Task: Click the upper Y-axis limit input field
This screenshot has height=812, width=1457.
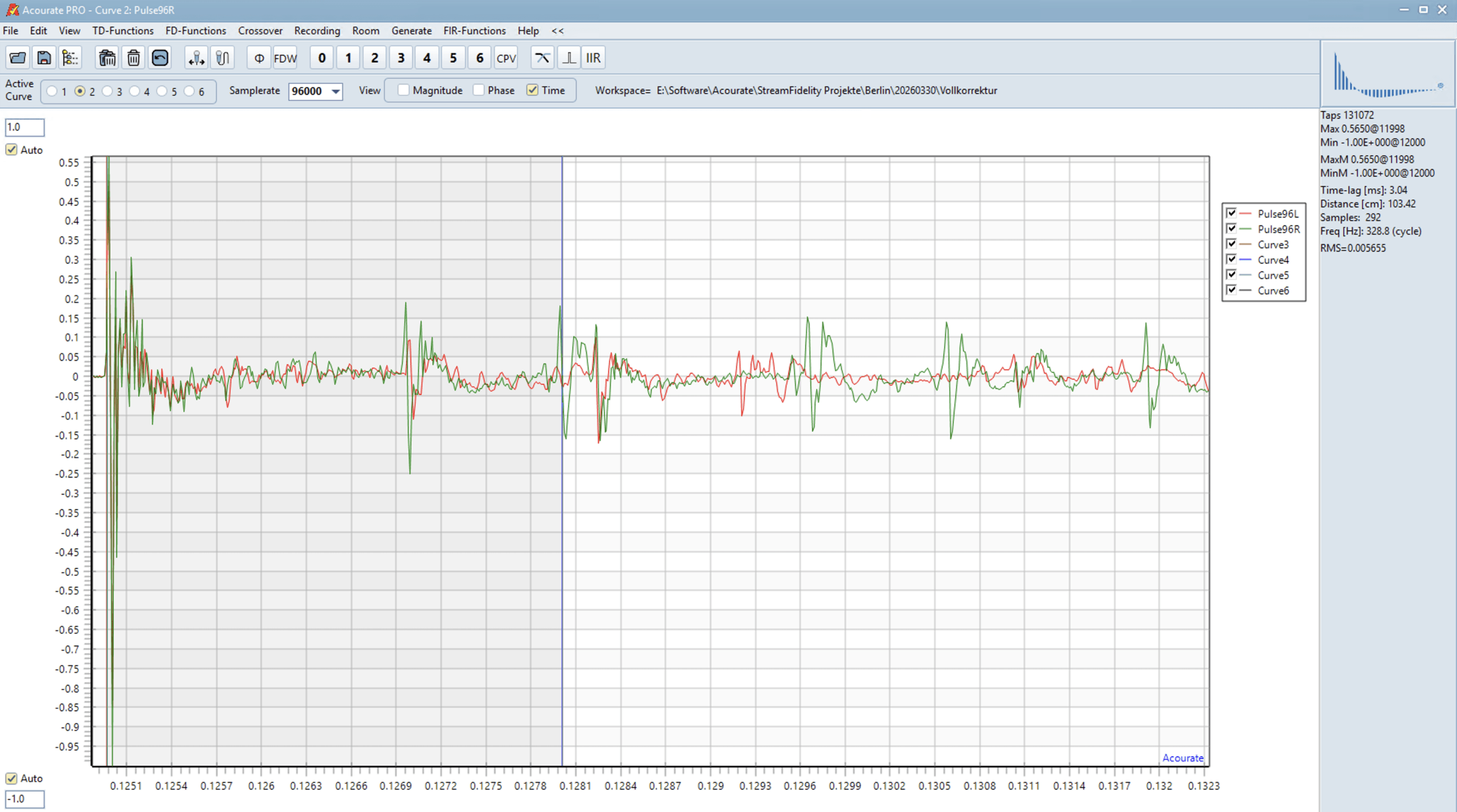Action: pyautogui.click(x=24, y=127)
